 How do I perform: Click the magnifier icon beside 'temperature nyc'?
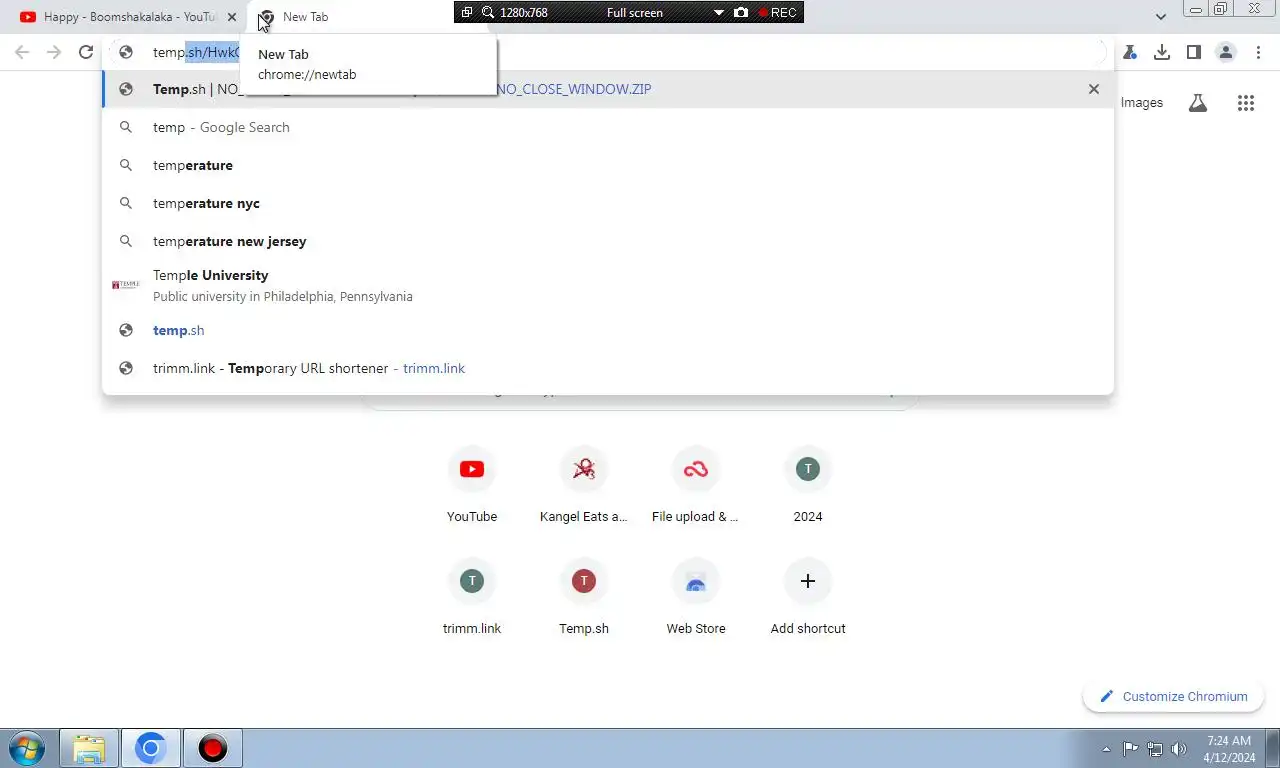(126, 203)
